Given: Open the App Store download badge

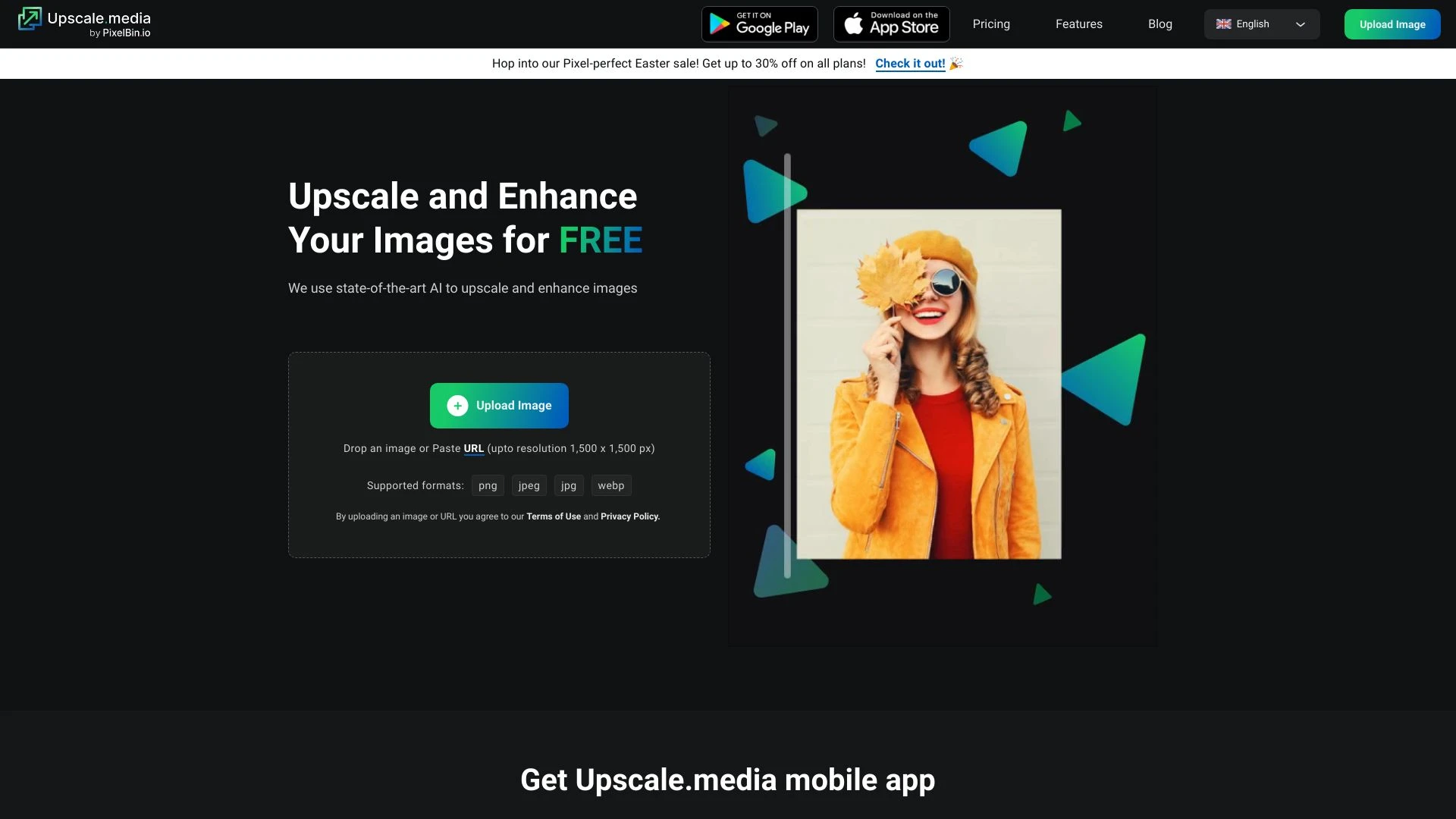Looking at the screenshot, I should (891, 24).
